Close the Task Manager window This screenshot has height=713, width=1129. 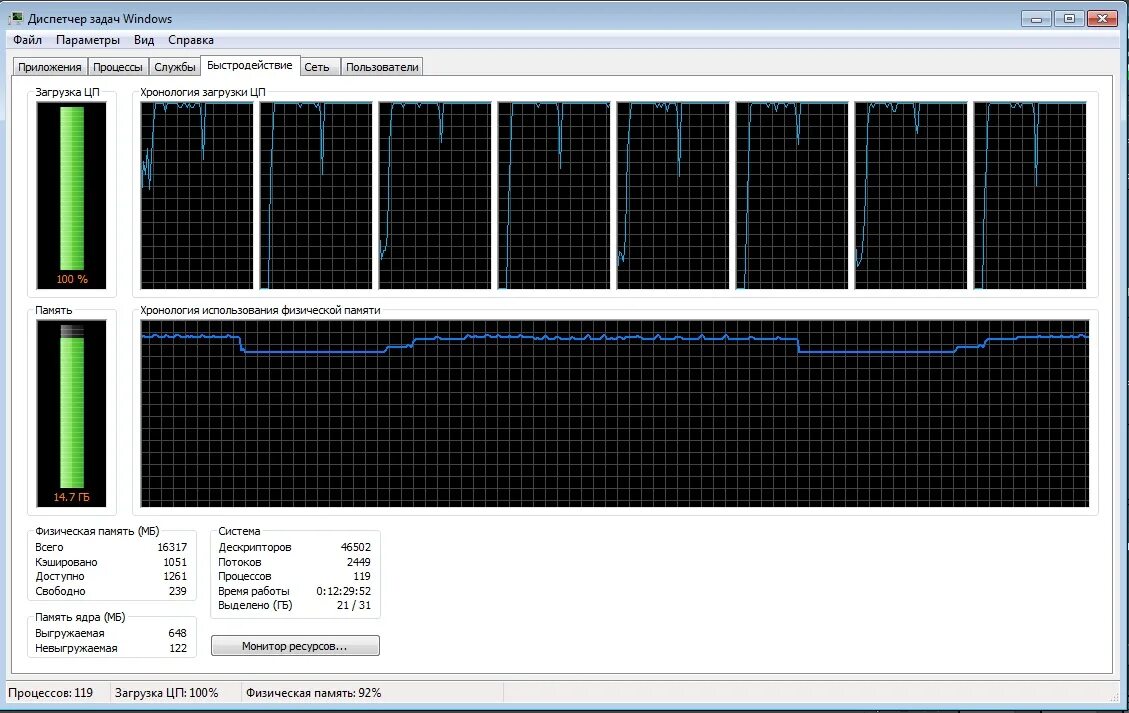tap(1102, 19)
